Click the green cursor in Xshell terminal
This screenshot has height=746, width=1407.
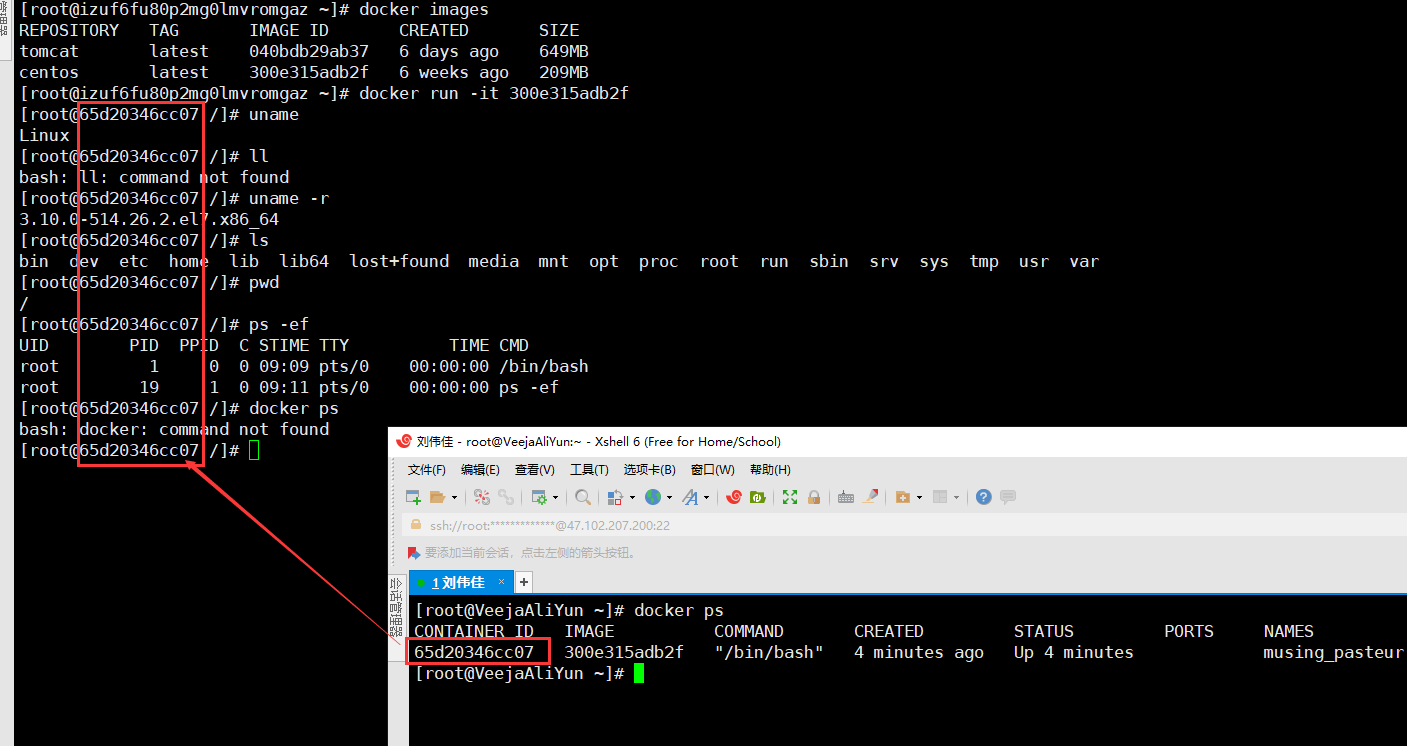click(x=639, y=674)
